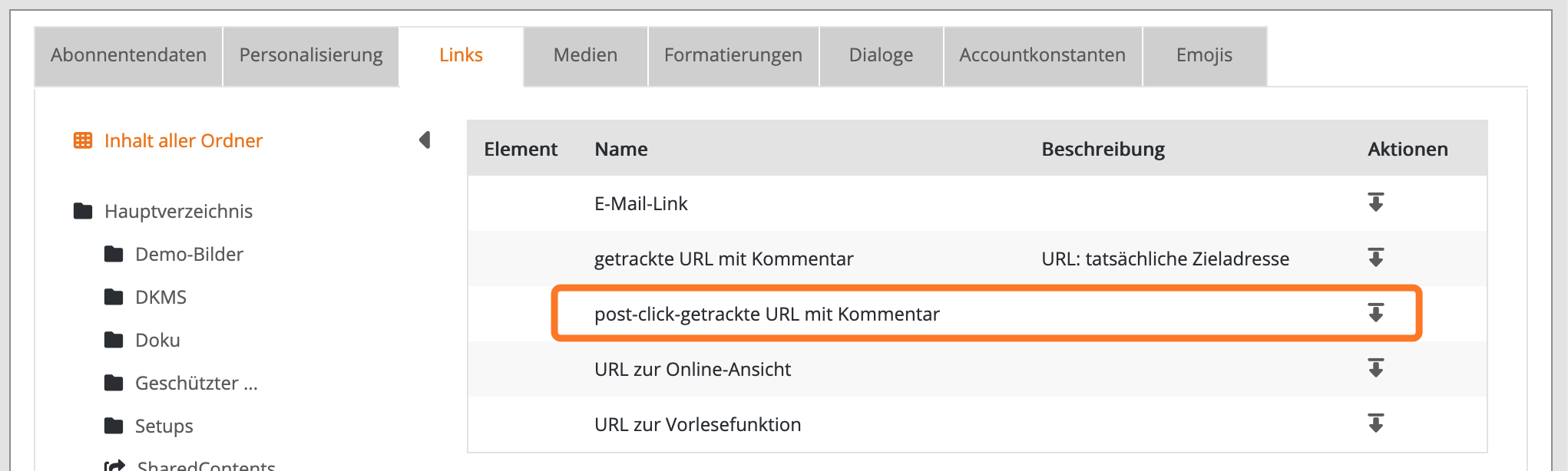Open the DKMS folder
Viewport: 1568px width, 471px height.
click(x=160, y=297)
